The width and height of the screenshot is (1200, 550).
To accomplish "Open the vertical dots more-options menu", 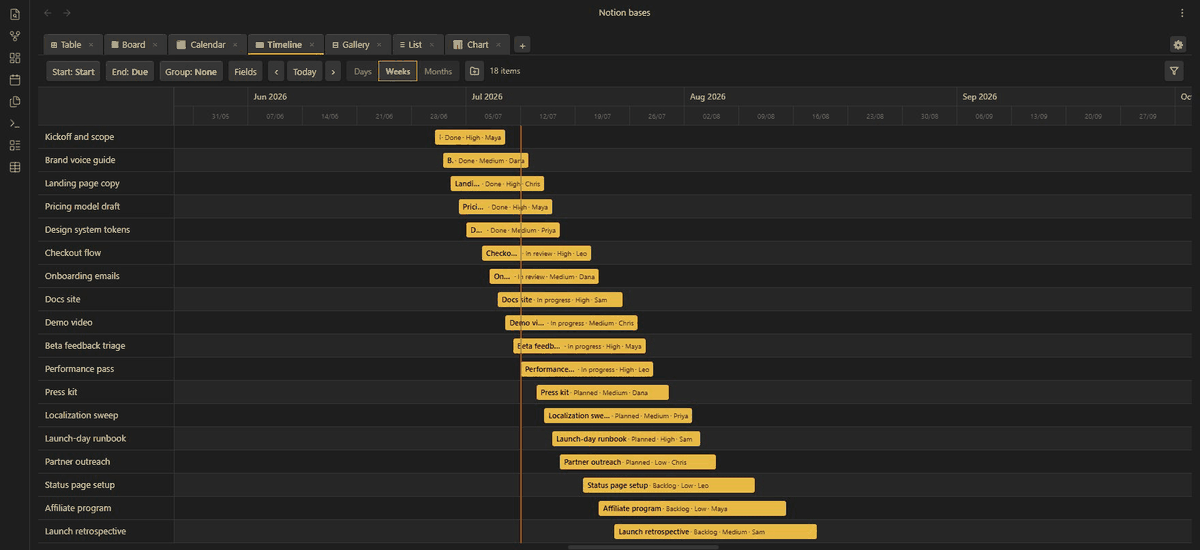I will click(1182, 13).
